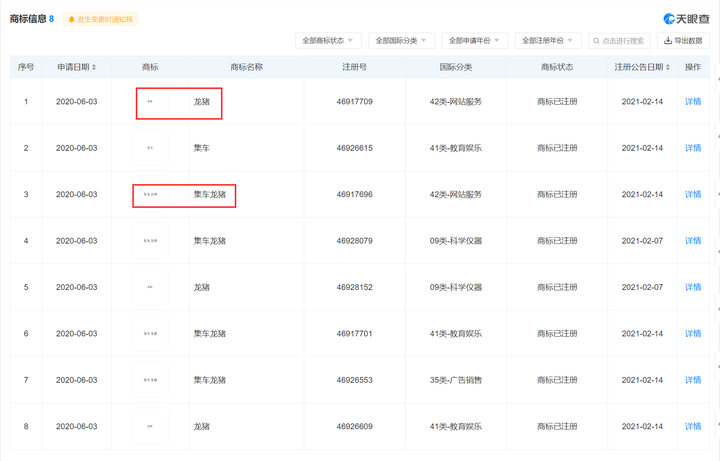Click 商标已注册 status for 46926553
This screenshot has width=720, height=461.
tap(557, 380)
